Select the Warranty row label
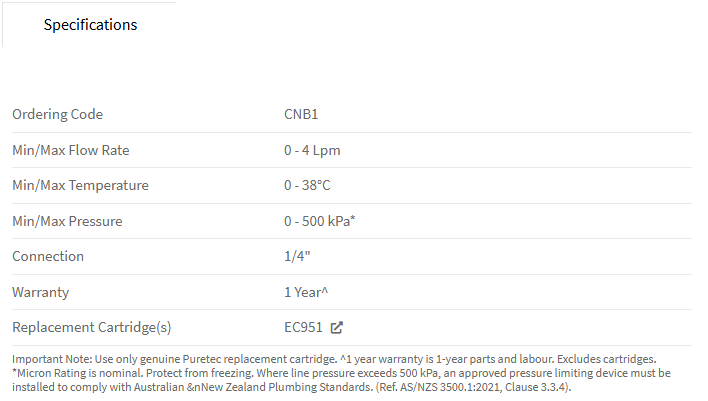The width and height of the screenshot is (708, 401). [41, 292]
